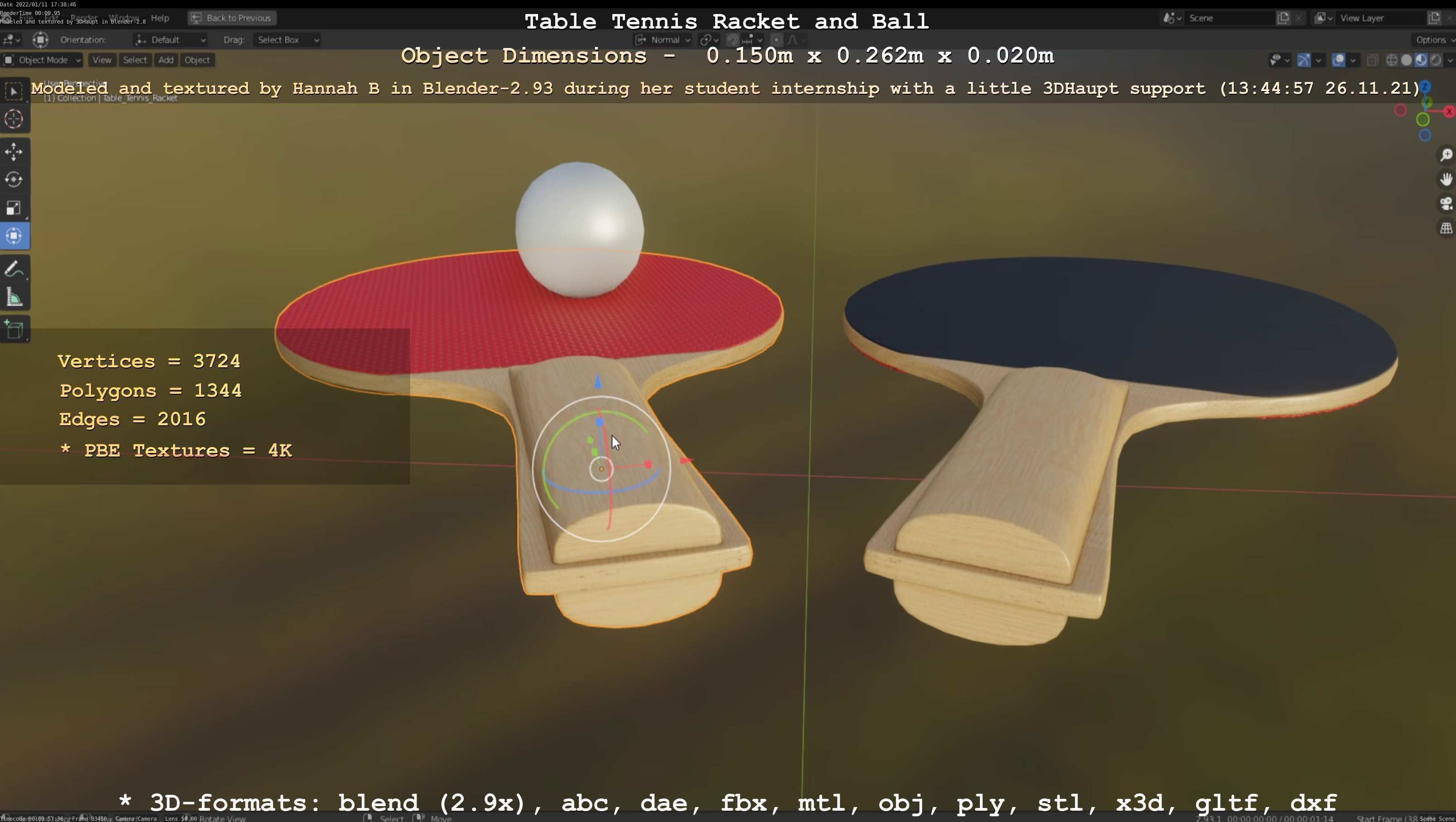The image size is (1456, 822).
Task: Toggle X-ray mode
Action: (1372, 60)
